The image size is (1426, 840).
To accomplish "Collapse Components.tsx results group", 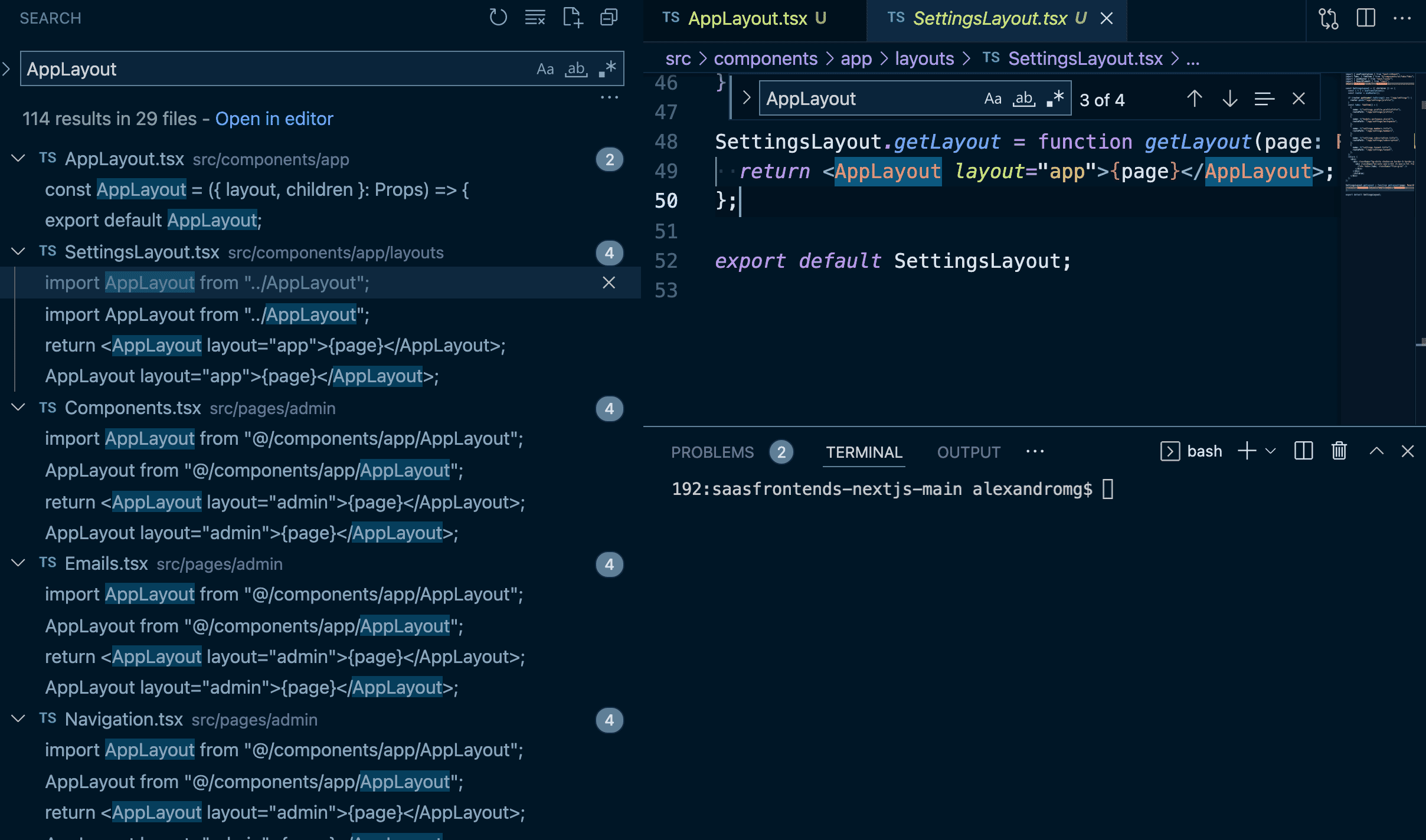I will 18,408.
